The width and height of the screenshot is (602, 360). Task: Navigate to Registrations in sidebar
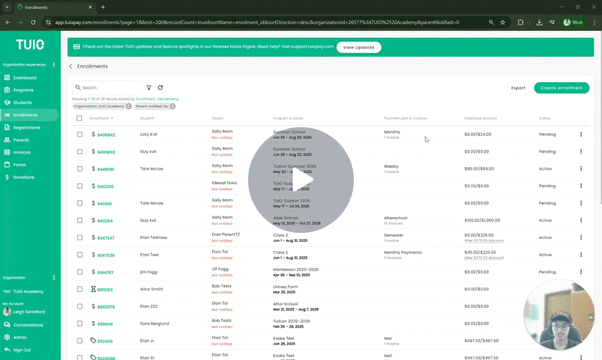click(x=26, y=127)
